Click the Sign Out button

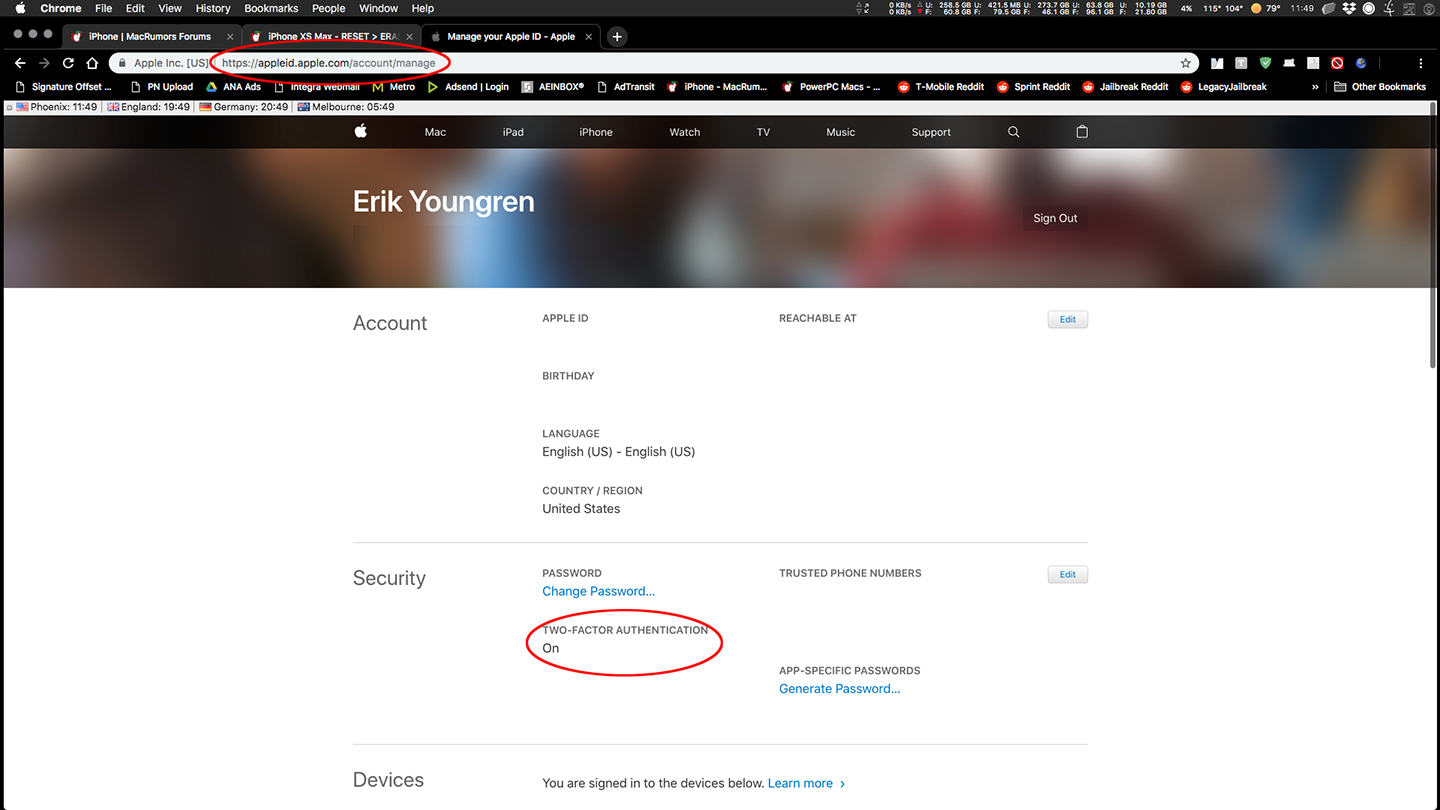[x=1055, y=218]
